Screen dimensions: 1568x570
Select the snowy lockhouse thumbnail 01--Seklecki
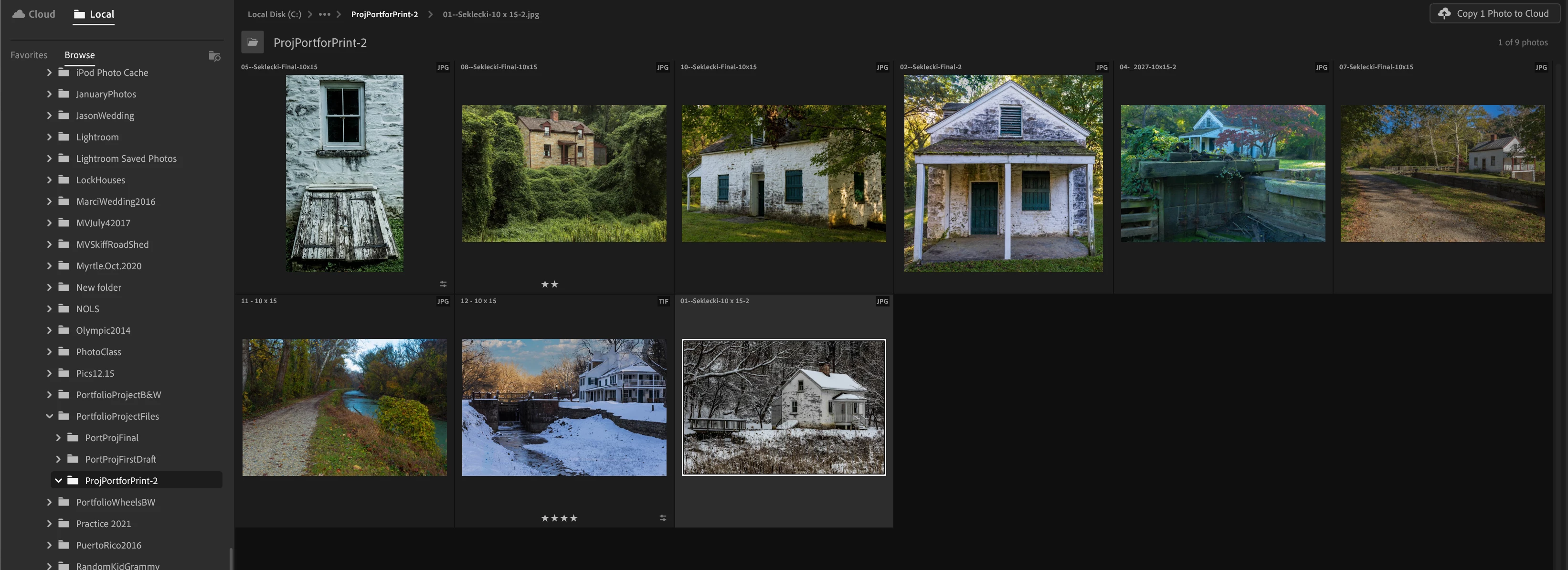784,407
